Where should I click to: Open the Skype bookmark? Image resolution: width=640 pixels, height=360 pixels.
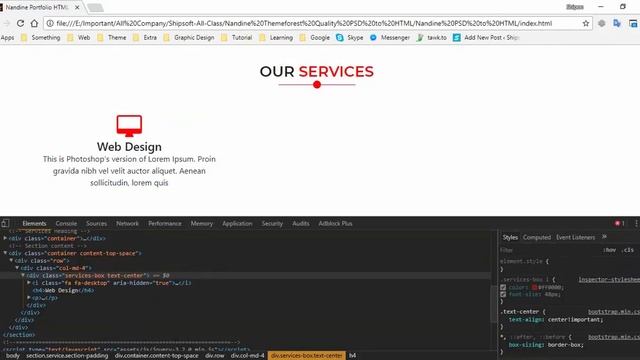(349, 38)
